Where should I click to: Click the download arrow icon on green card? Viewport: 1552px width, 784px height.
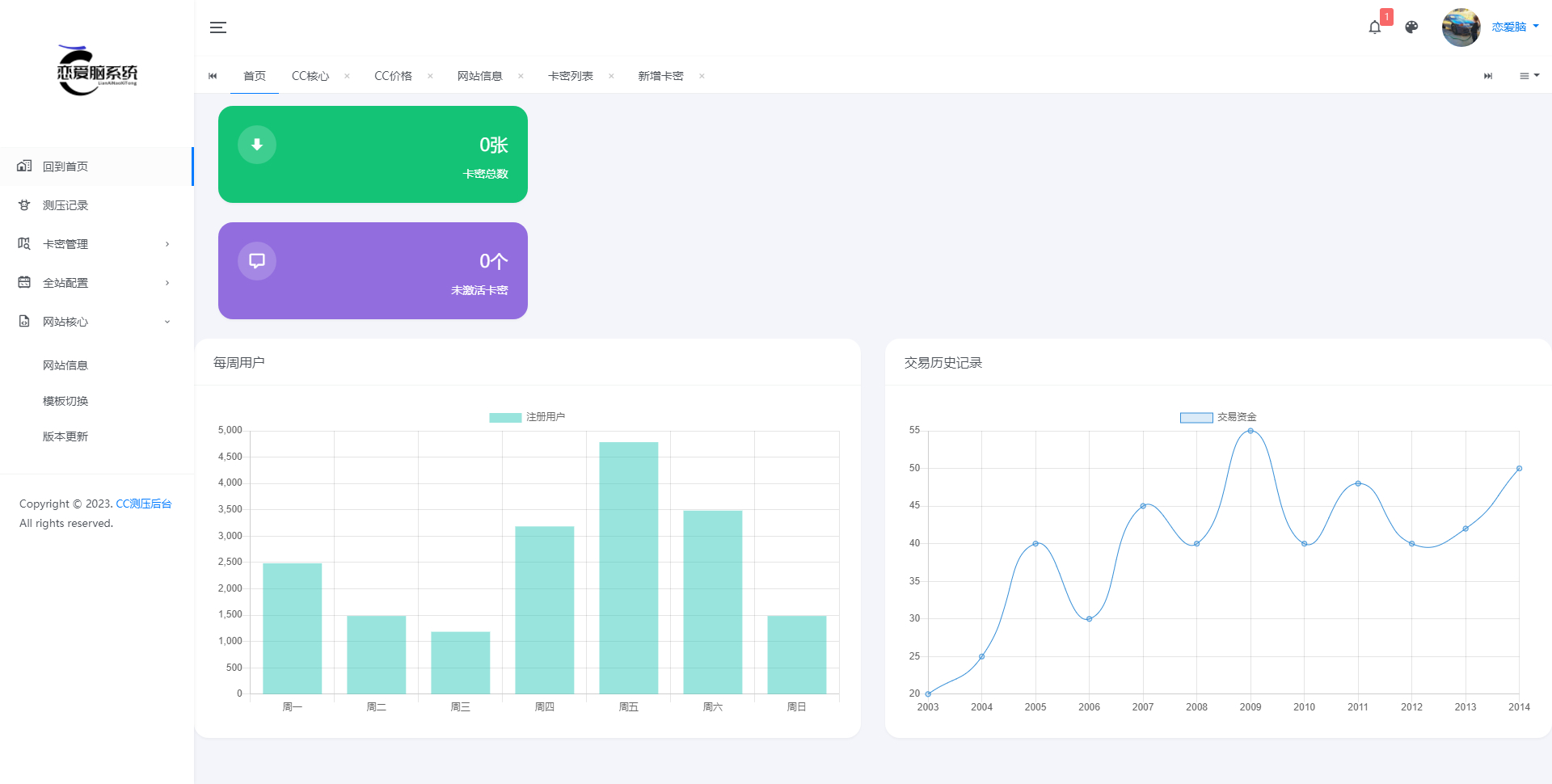(257, 145)
